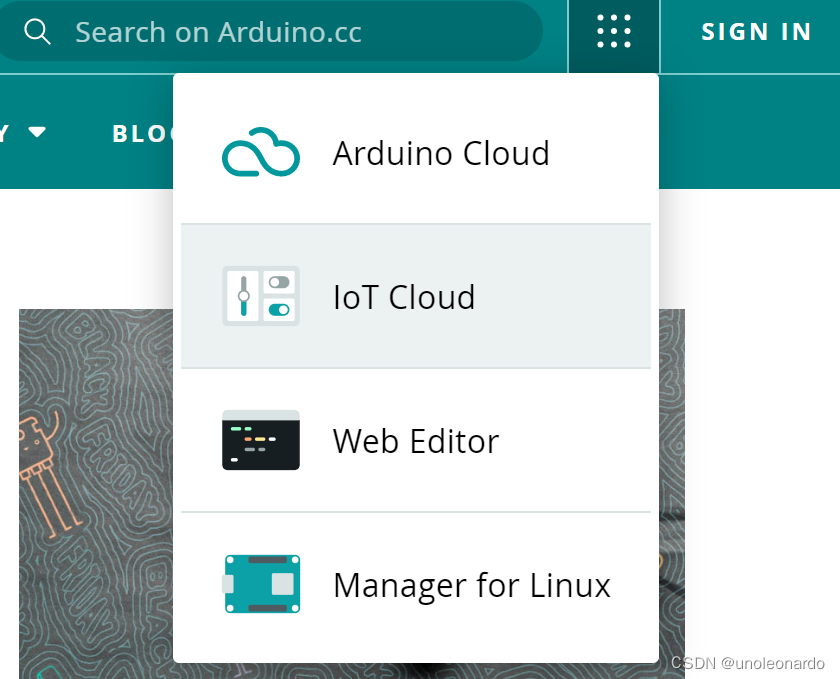Focus the Search on Arduino.cc field
The image size is (840, 679).
tap(271, 32)
